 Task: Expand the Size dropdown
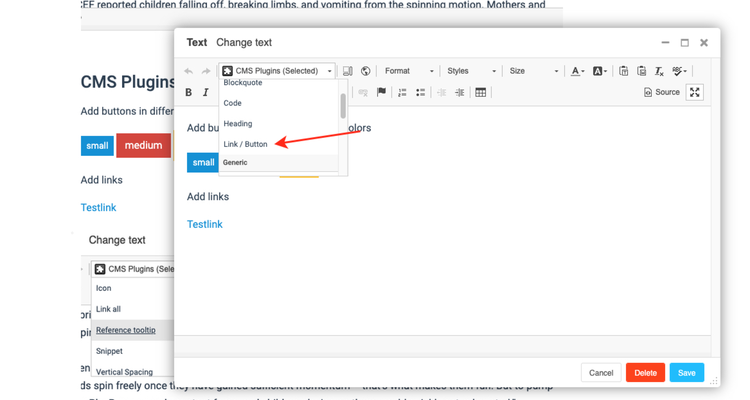(533, 71)
